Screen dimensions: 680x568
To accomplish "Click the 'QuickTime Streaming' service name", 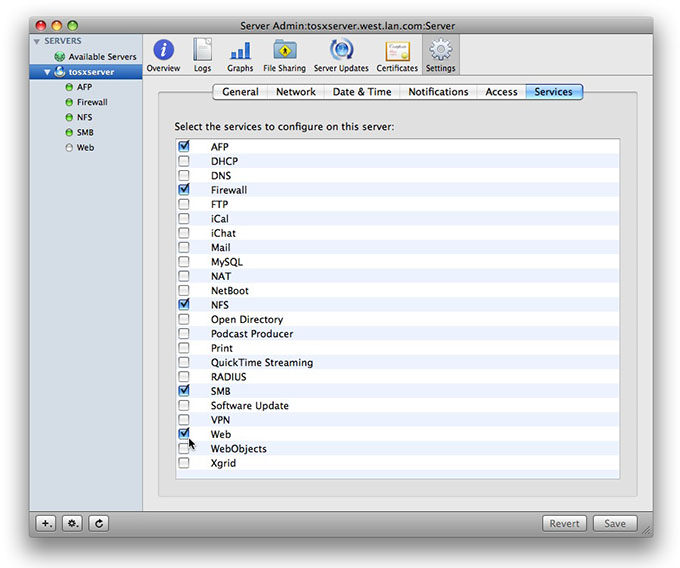I will [x=262, y=362].
